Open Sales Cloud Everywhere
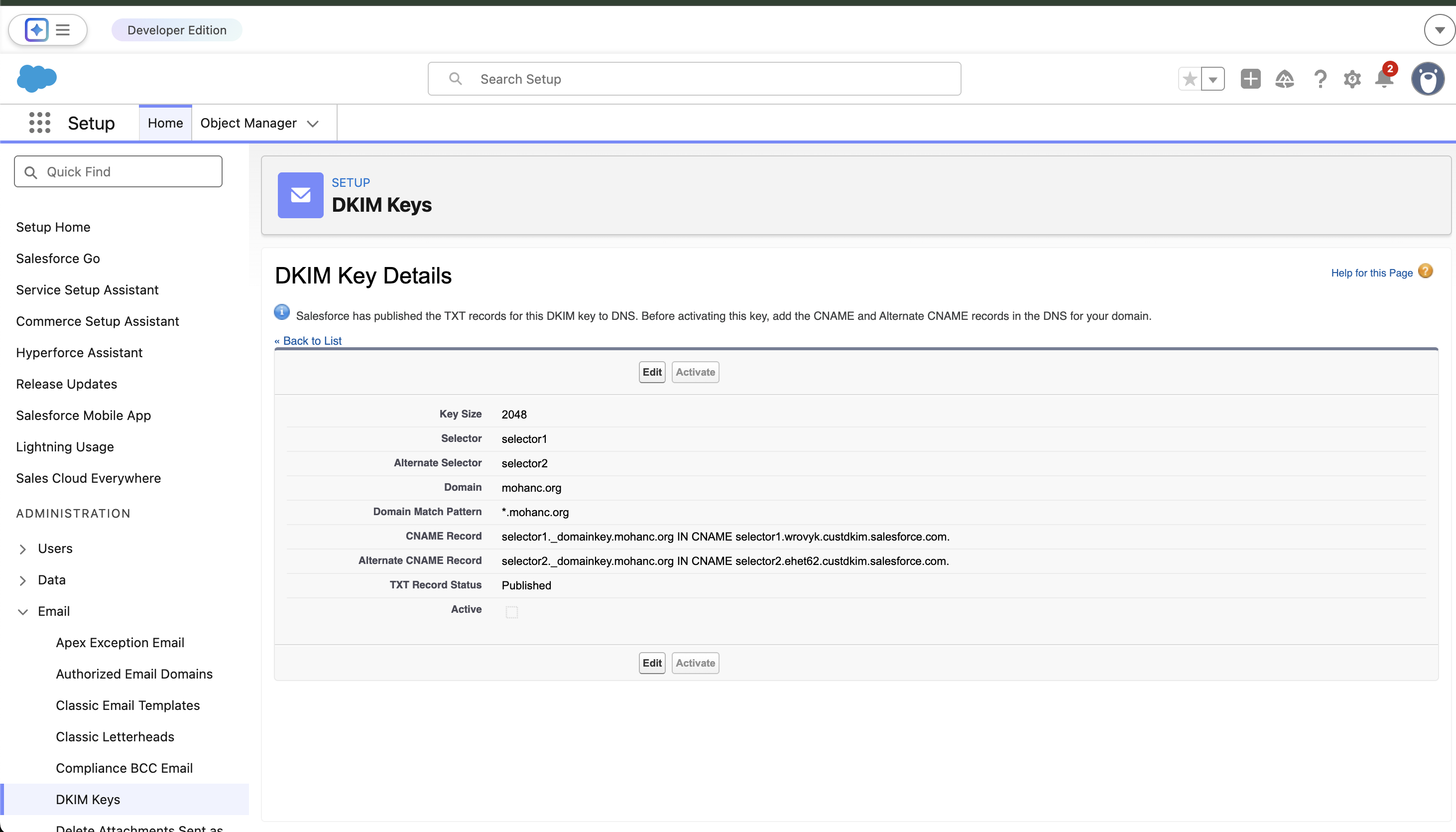 tap(89, 478)
